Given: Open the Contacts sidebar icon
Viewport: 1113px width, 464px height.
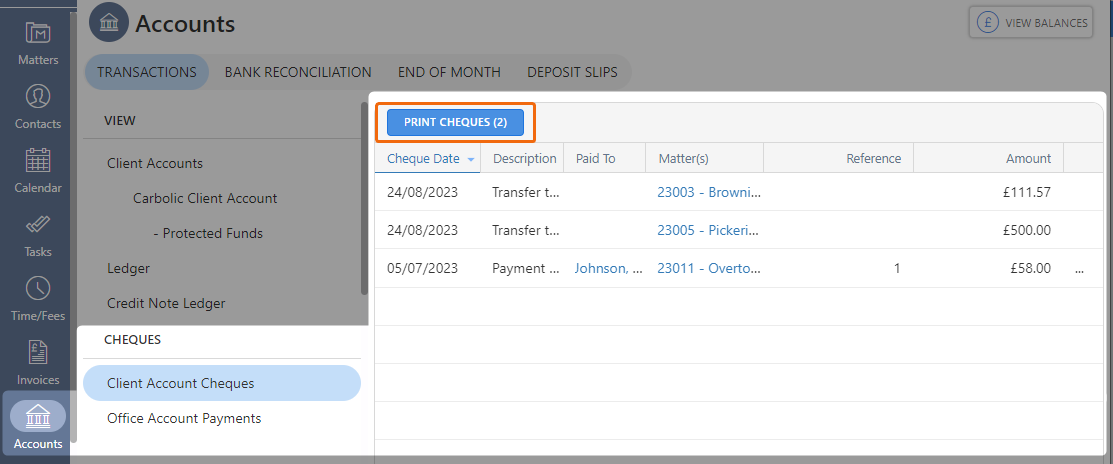Looking at the screenshot, I should point(38,106).
